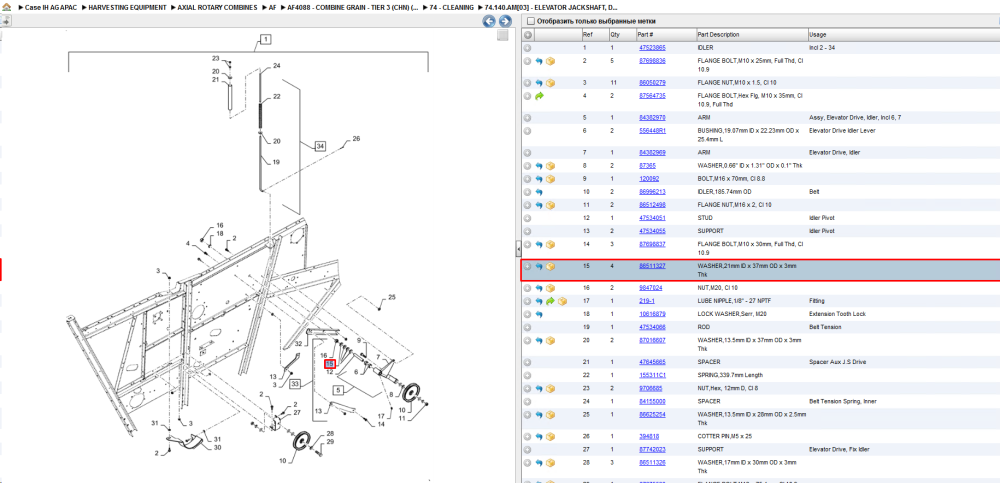The width and height of the screenshot is (1000, 483).
Task: Go to the previous diagram with the left arrow
Action: [489, 21]
